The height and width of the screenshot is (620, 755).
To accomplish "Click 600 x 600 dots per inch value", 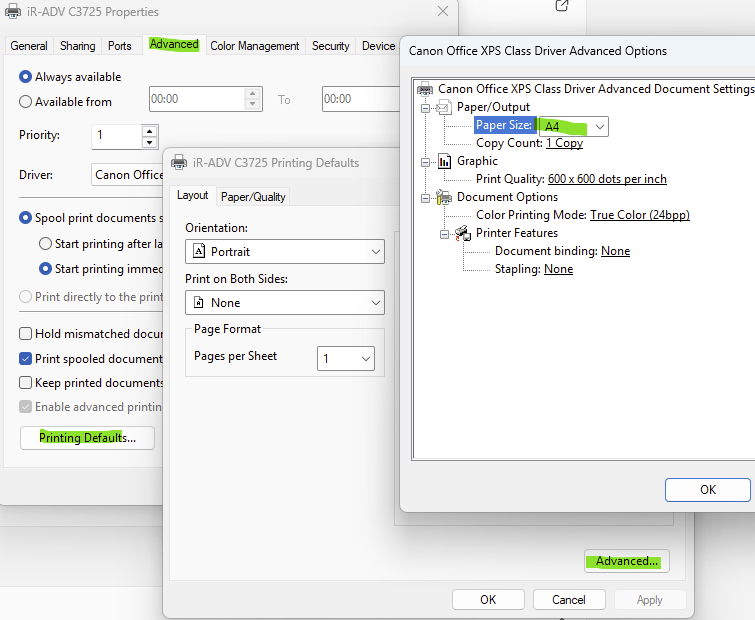I will click(607, 179).
